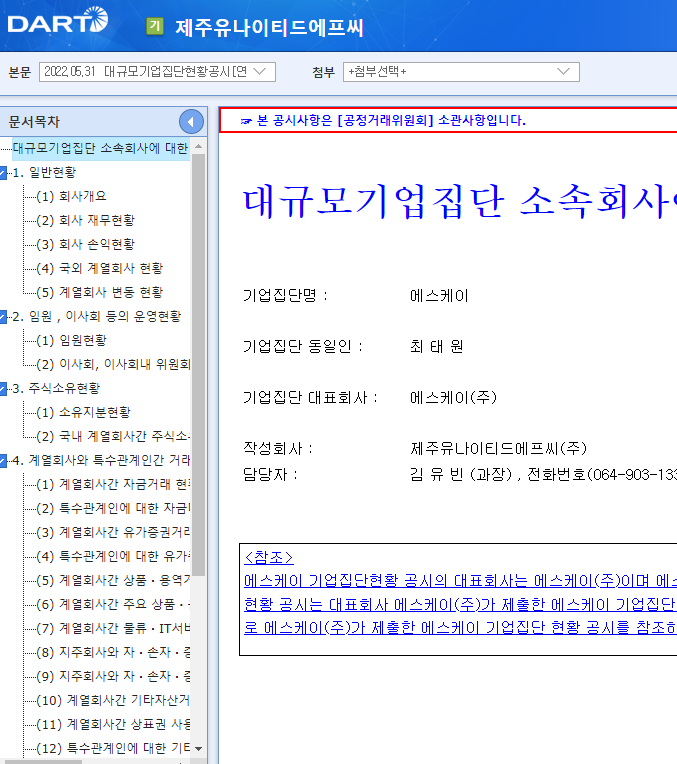Open the 본문 document date dropdown
This screenshot has height=764, width=677.
pyautogui.click(x=157, y=72)
